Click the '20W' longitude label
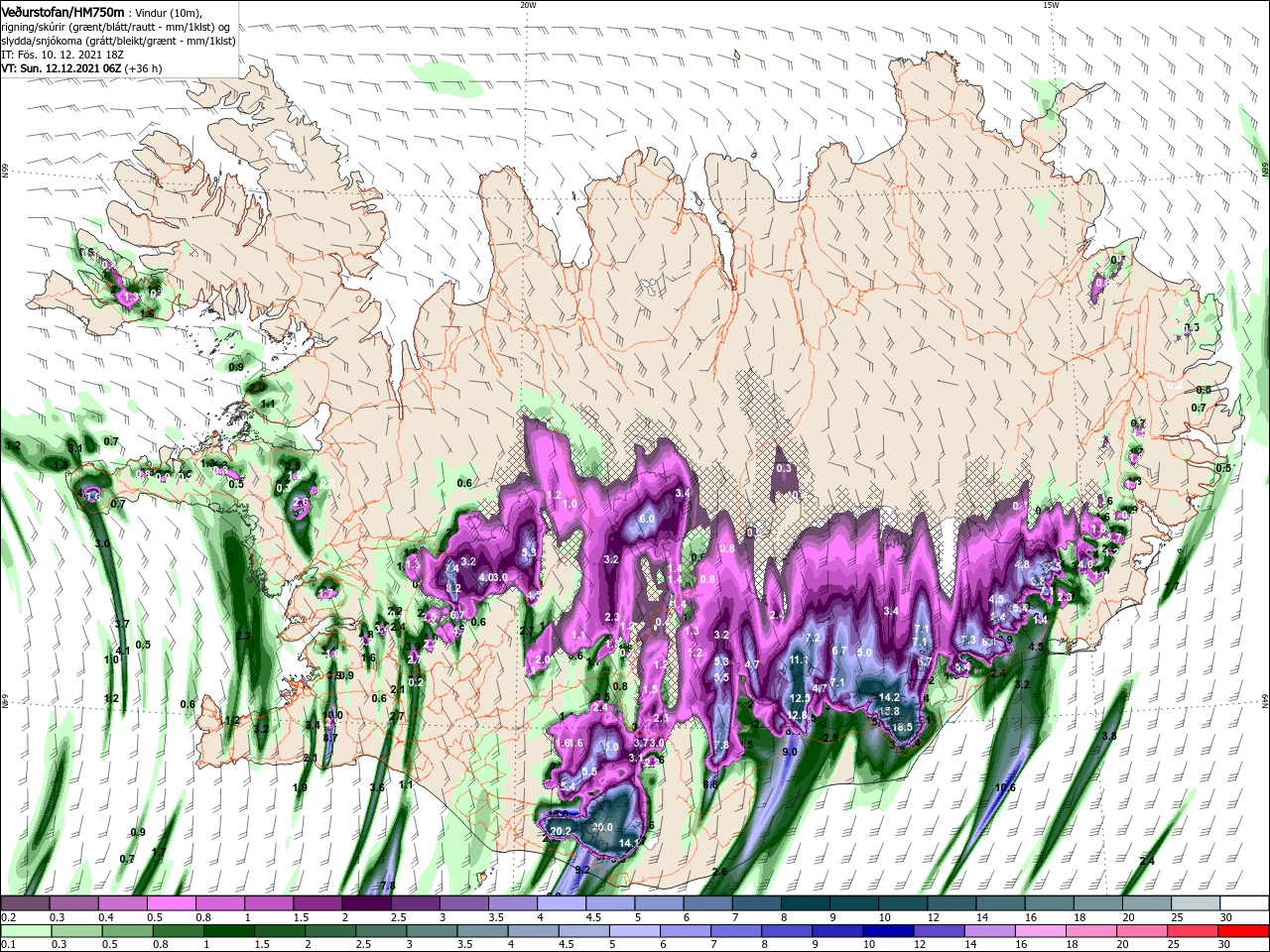Screen dimensions: 1270x952 tap(528, 5)
